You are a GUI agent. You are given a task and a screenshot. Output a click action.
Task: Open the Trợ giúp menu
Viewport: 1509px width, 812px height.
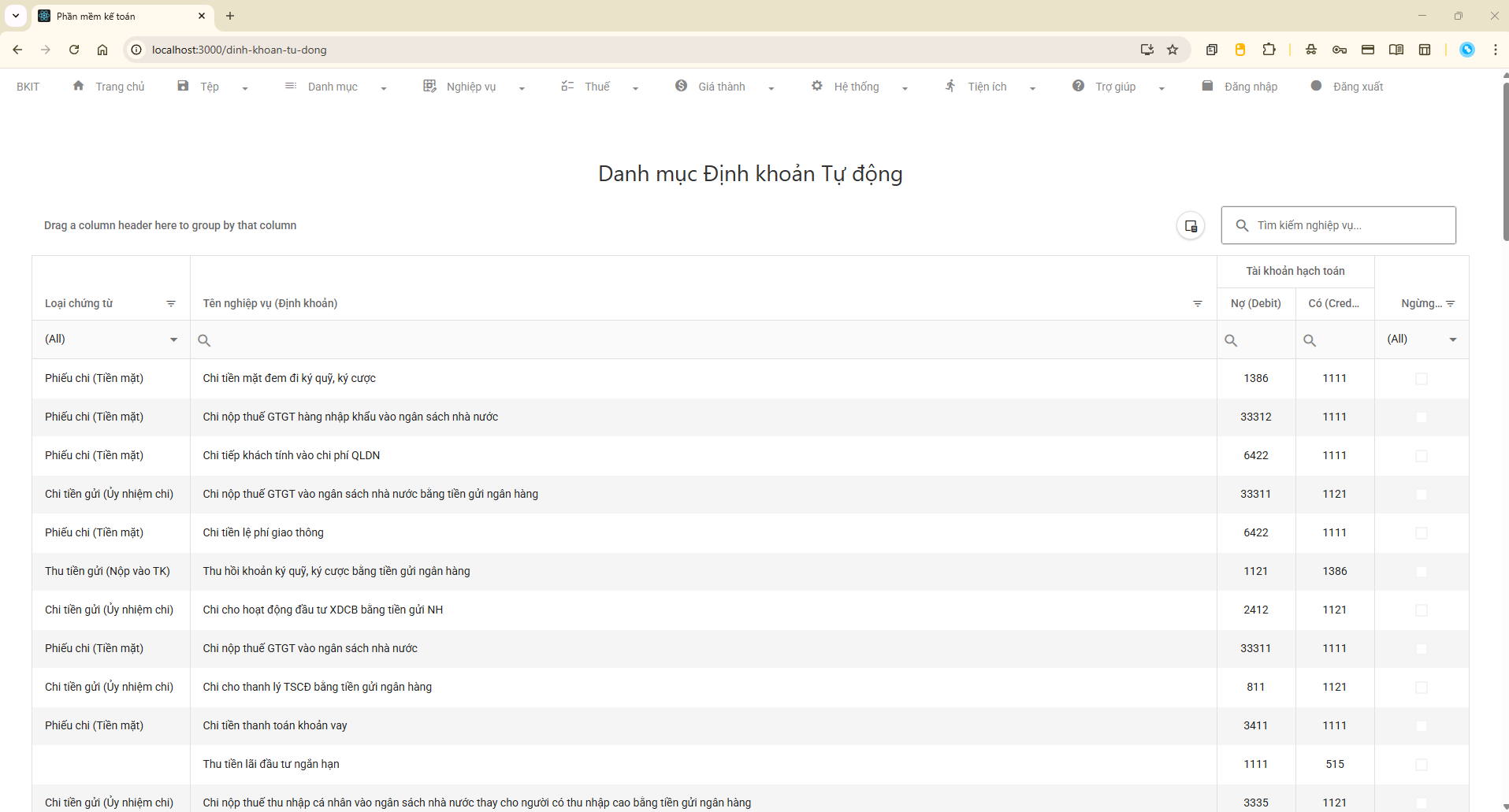point(1116,87)
